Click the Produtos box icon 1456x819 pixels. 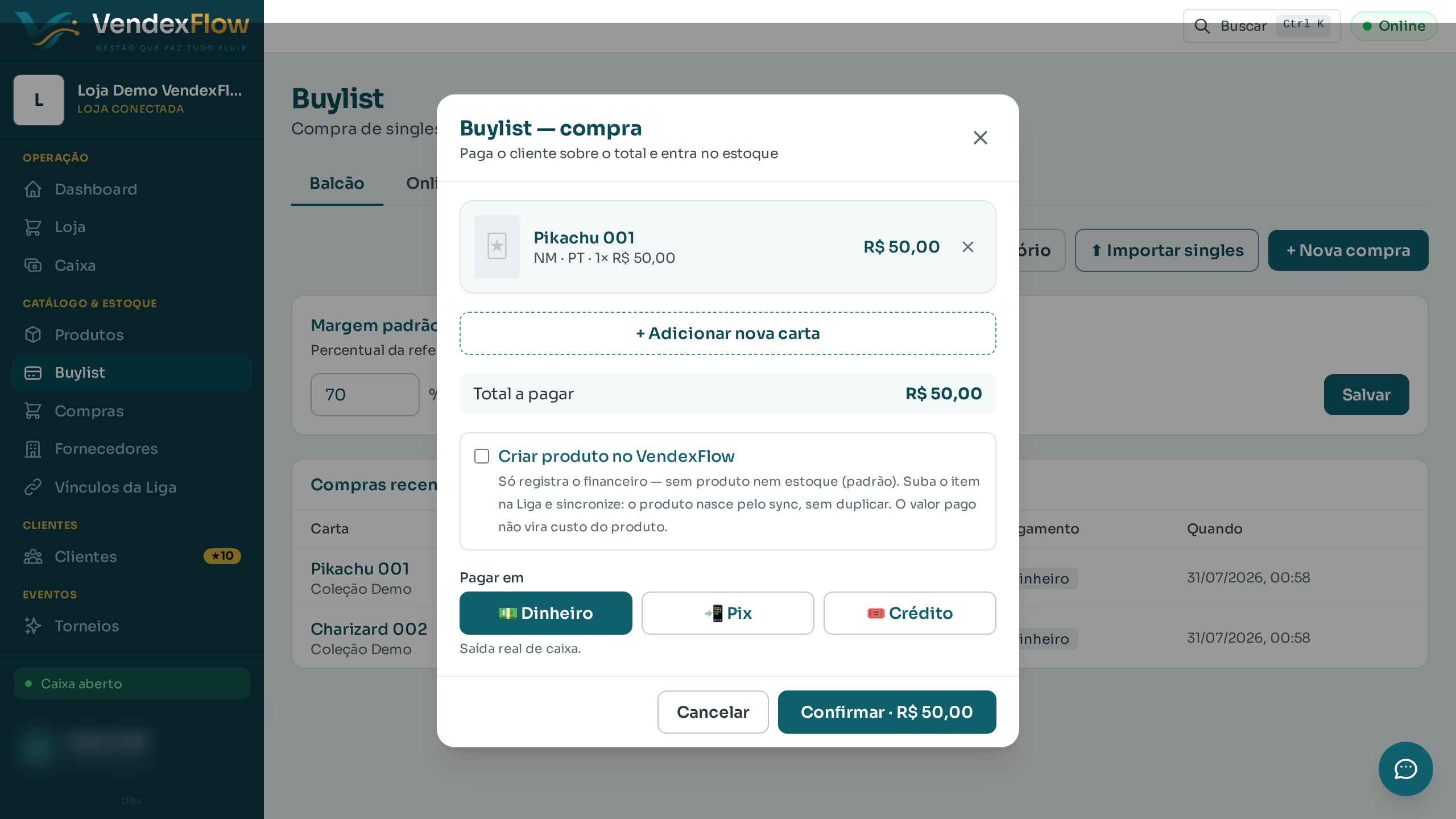[x=33, y=335]
